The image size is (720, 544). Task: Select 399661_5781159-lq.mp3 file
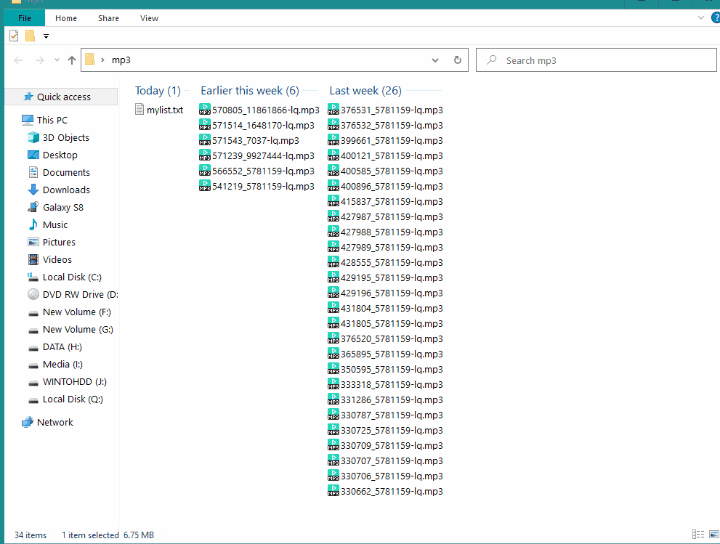(385, 140)
